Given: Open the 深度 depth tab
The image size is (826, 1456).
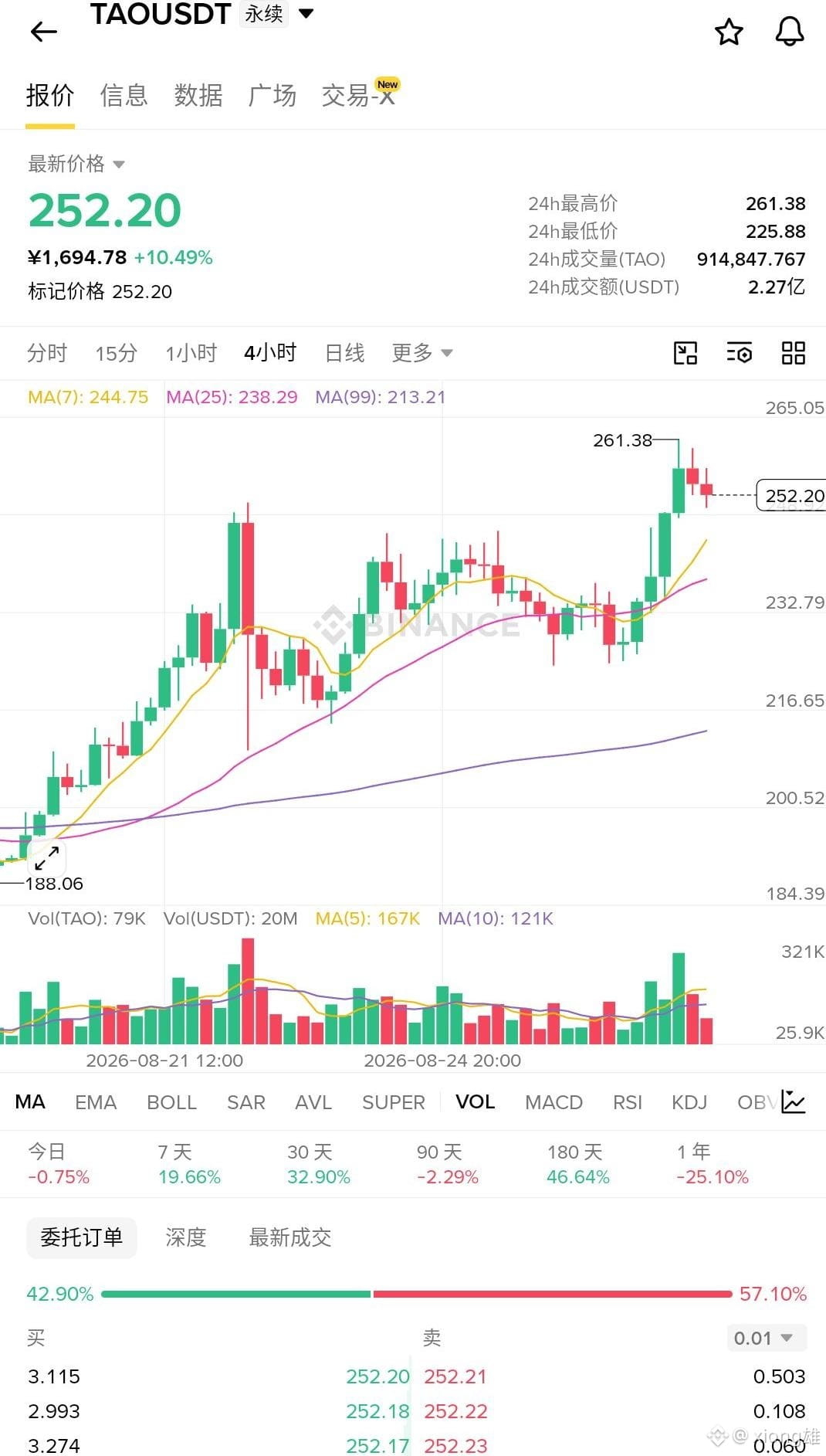Looking at the screenshot, I should [x=186, y=1237].
